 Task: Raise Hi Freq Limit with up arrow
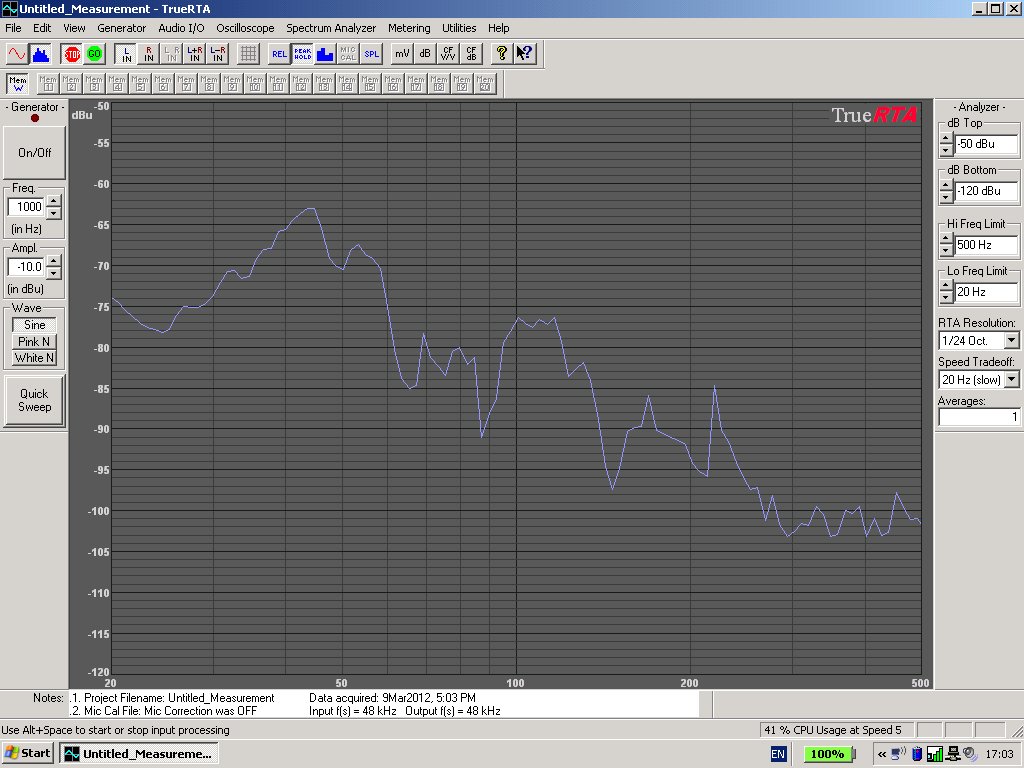(946, 240)
